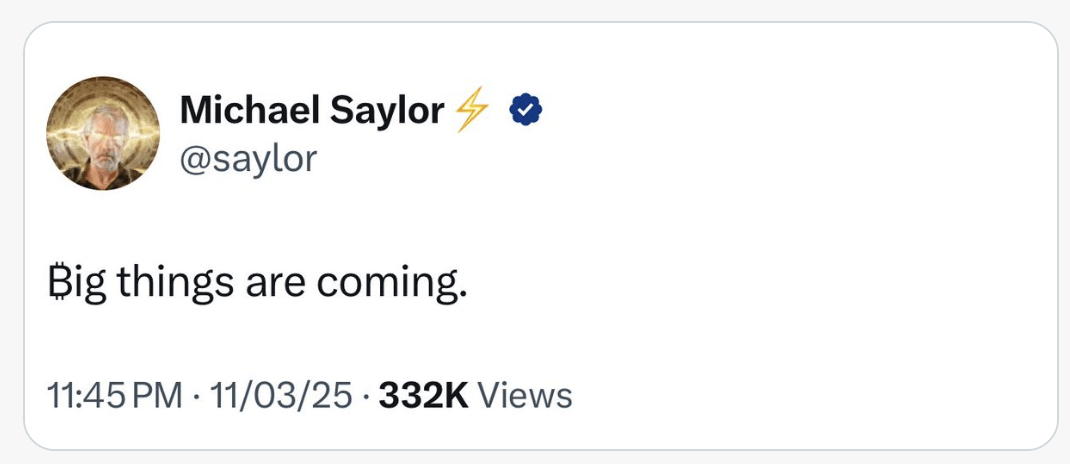The image size is (1070, 464).
Task: Click the dot separator before 332K
Action: (x=366, y=396)
